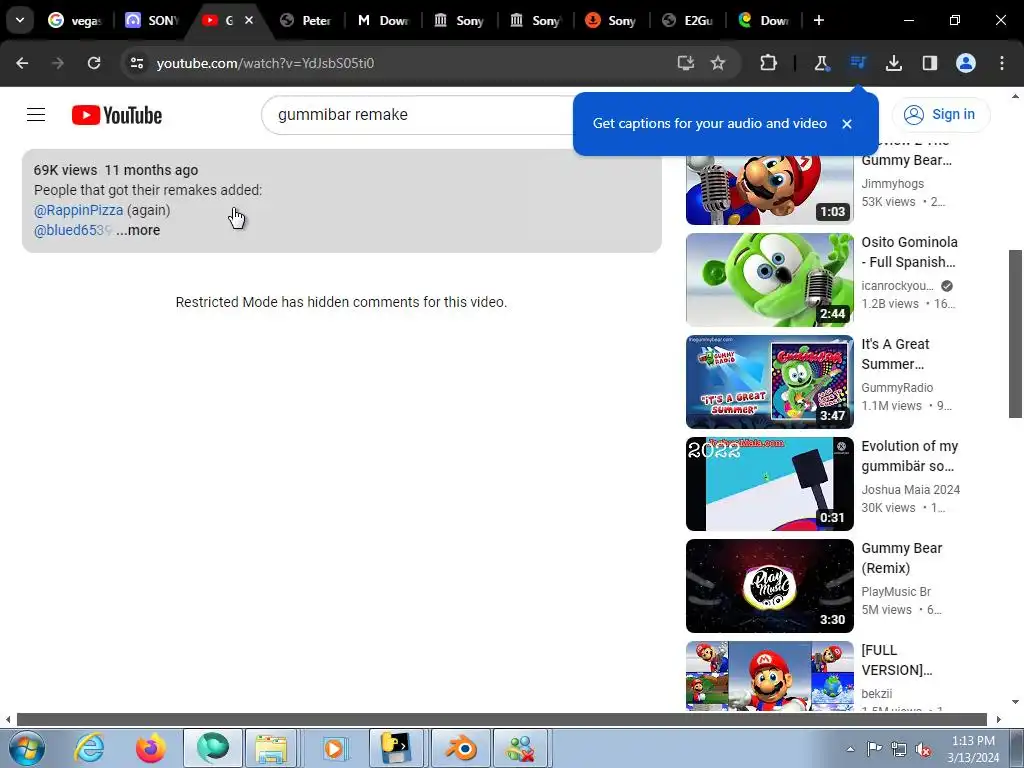Open the Osito Gominola Full Spanish title
Viewport: 1024px width, 768px height.
[909, 252]
